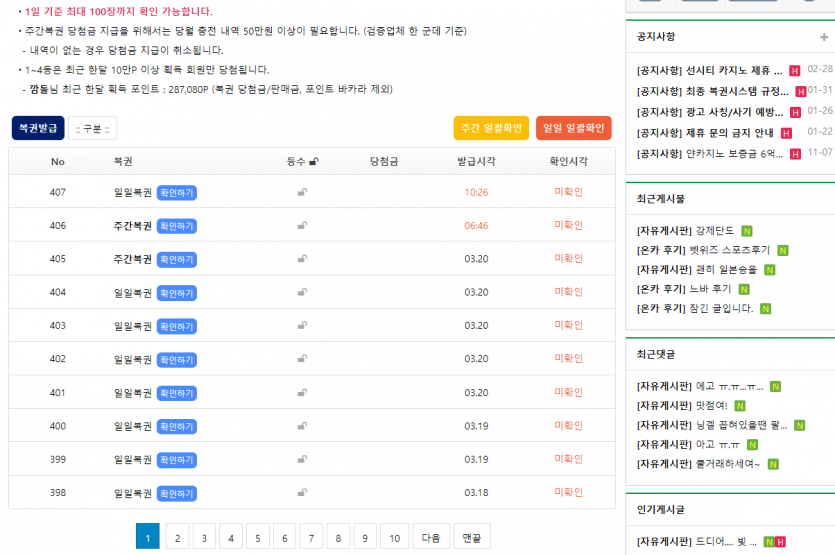Open the 구분 filter dropdown
The image size is (835, 555).
coord(92,128)
